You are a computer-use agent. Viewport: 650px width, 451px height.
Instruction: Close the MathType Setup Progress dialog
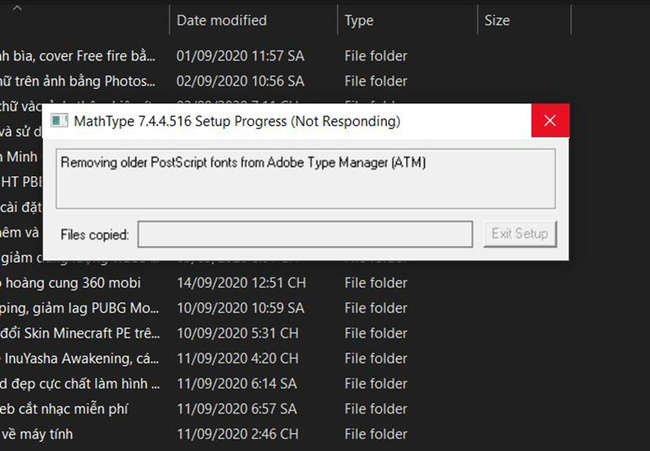(550, 121)
